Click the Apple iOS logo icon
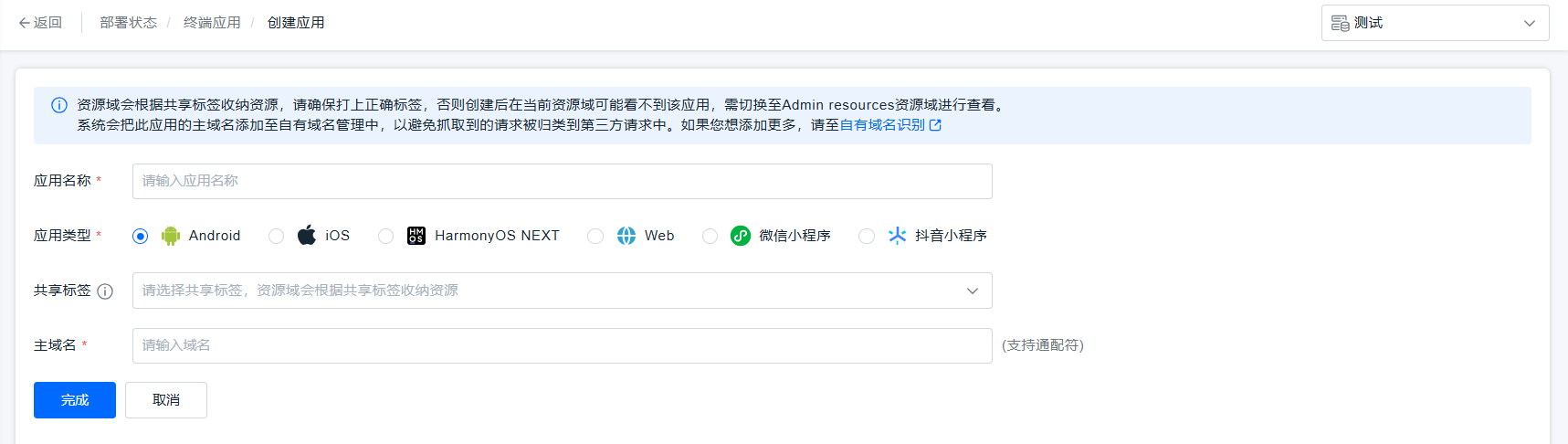 coord(307,235)
